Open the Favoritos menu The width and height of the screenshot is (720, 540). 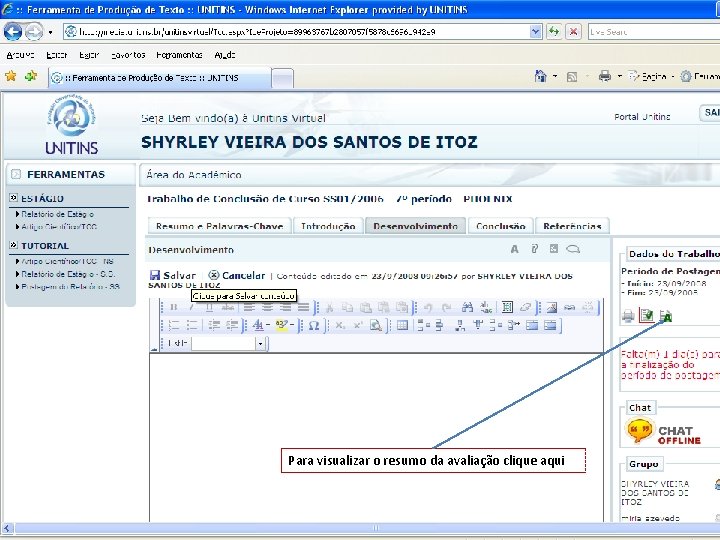point(128,55)
